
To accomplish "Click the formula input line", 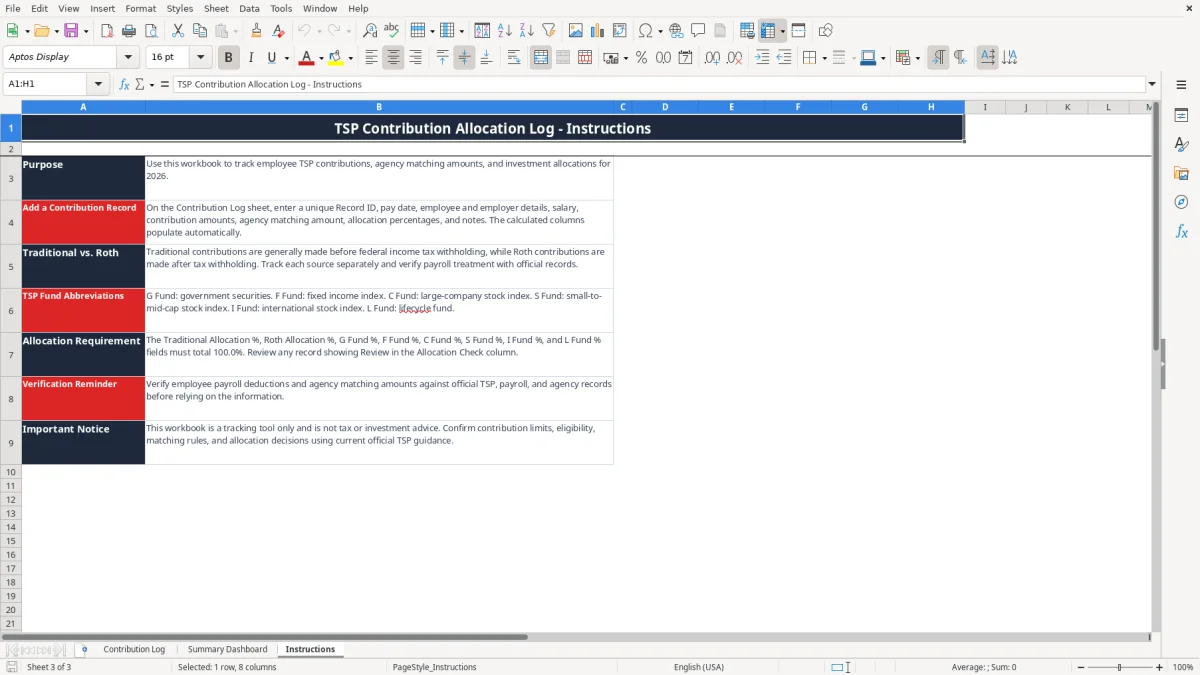I will point(658,85).
